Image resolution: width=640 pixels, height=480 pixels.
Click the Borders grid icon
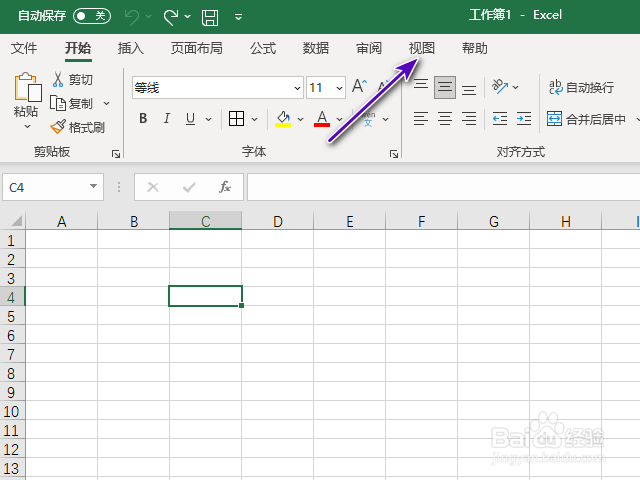coord(236,119)
